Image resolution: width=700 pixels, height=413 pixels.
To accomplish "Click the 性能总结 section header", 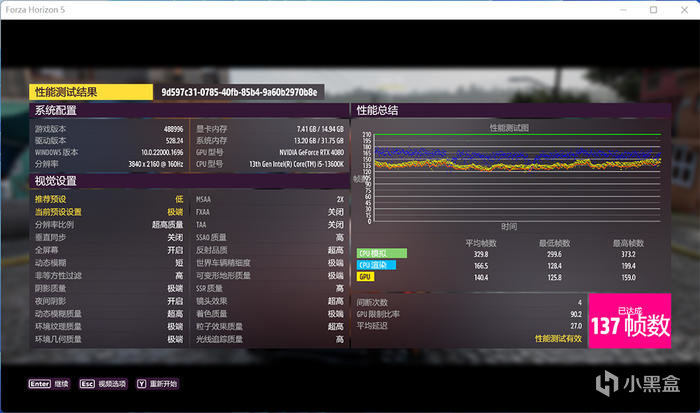I will [511, 110].
